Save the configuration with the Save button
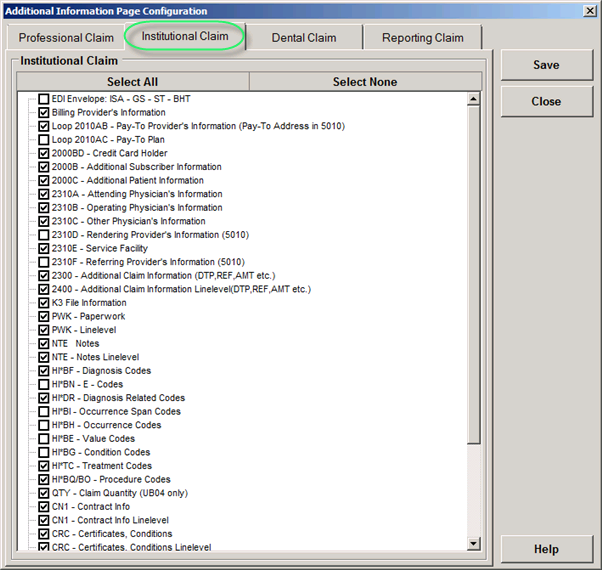Image resolution: width=602 pixels, height=570 pixels. pos(546,65)
